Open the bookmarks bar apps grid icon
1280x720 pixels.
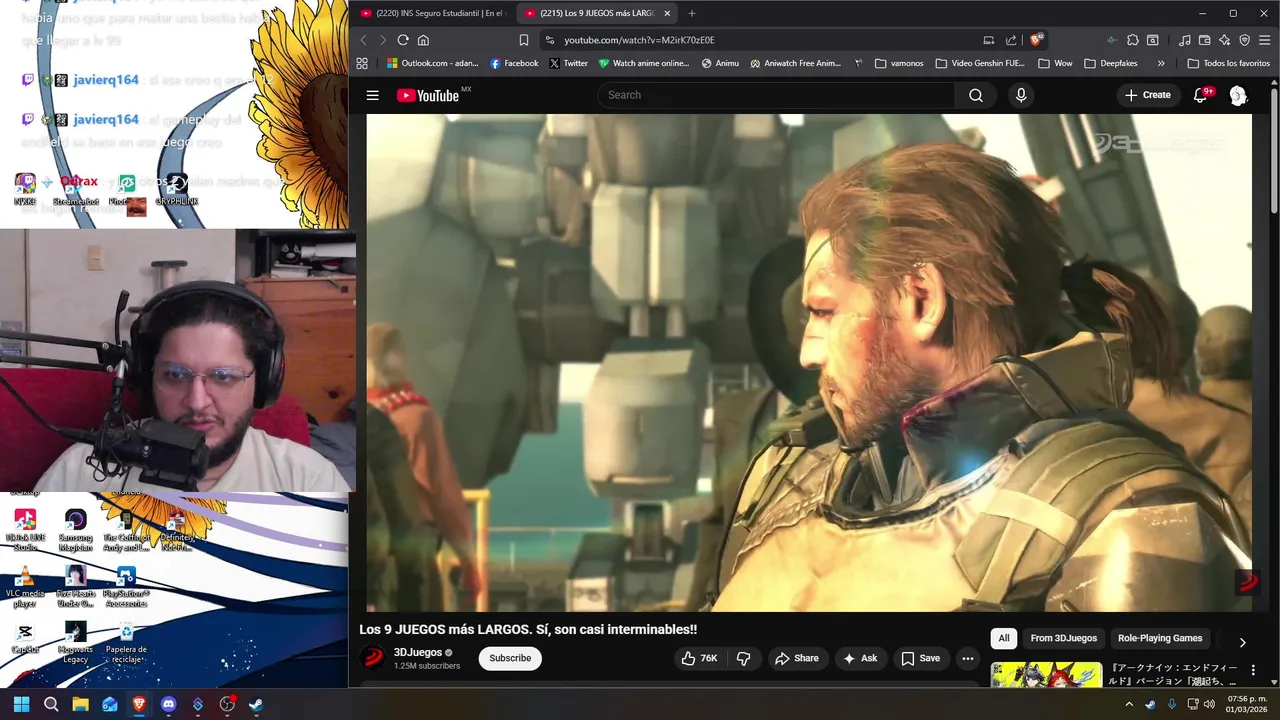[x=362, y=63]
